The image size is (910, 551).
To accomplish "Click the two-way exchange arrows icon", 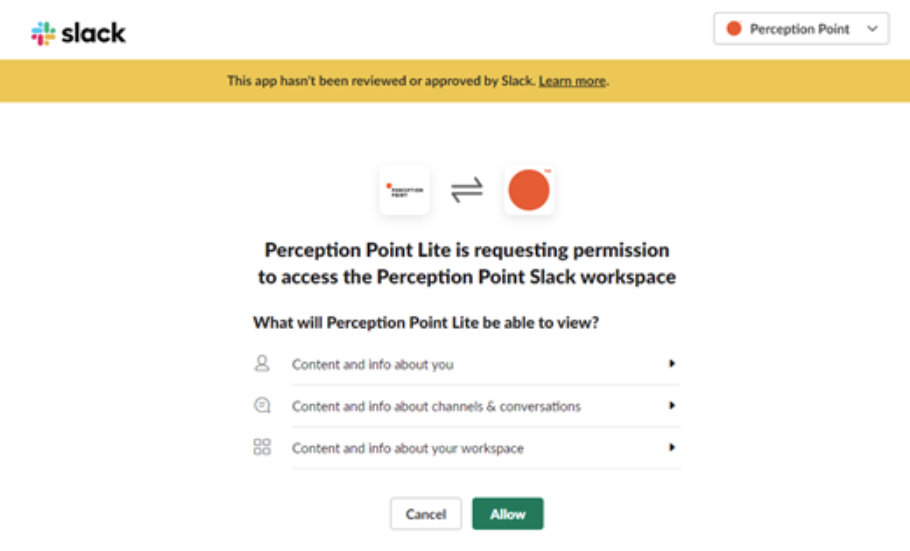I will click(466, 190).
